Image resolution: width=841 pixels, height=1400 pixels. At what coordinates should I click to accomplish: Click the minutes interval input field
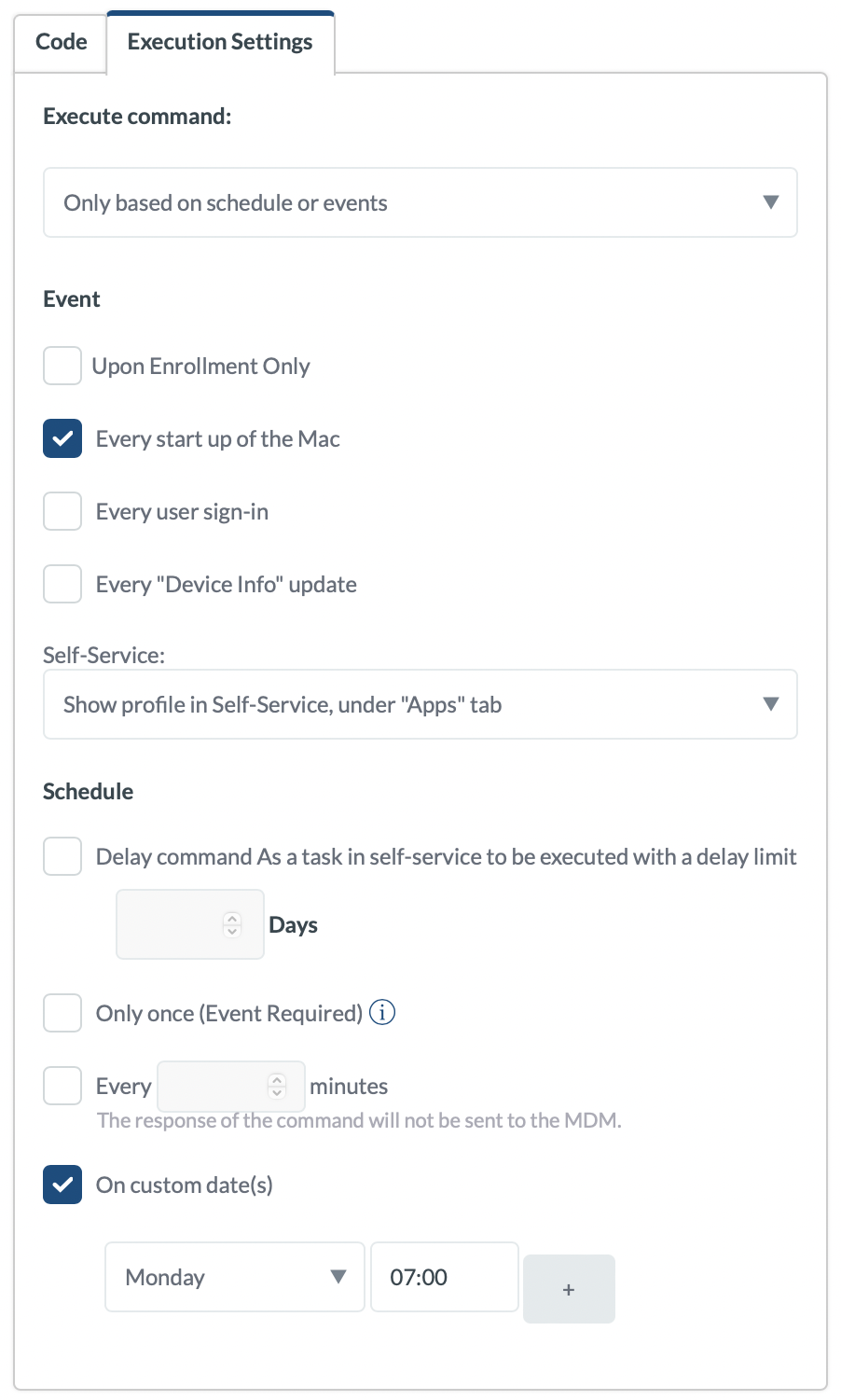coord(214,1086)
